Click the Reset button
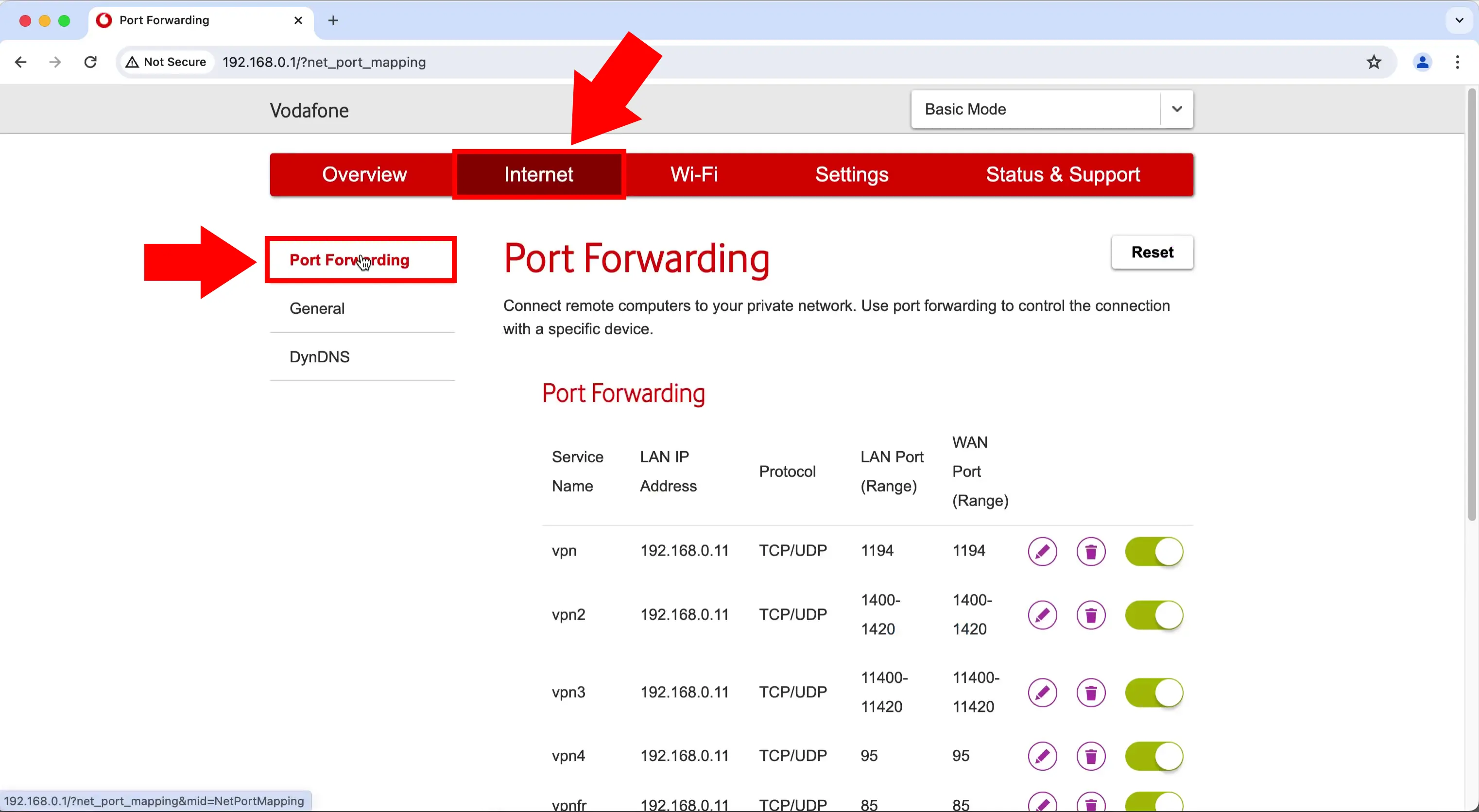The width and height of the screenshot is (1479, 812). point(1152,252)
